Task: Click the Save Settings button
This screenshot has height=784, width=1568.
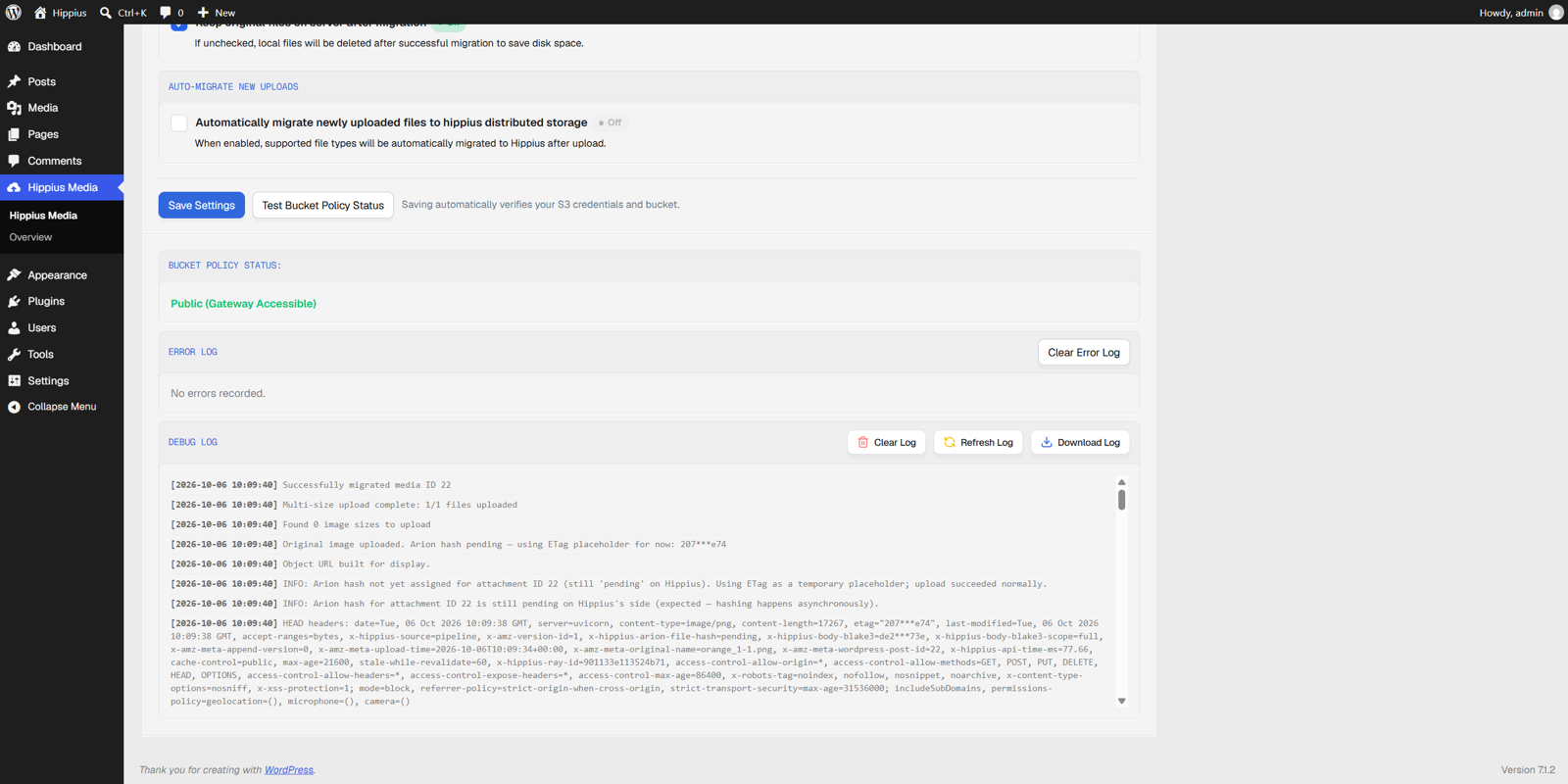Action: pos(202,206)
